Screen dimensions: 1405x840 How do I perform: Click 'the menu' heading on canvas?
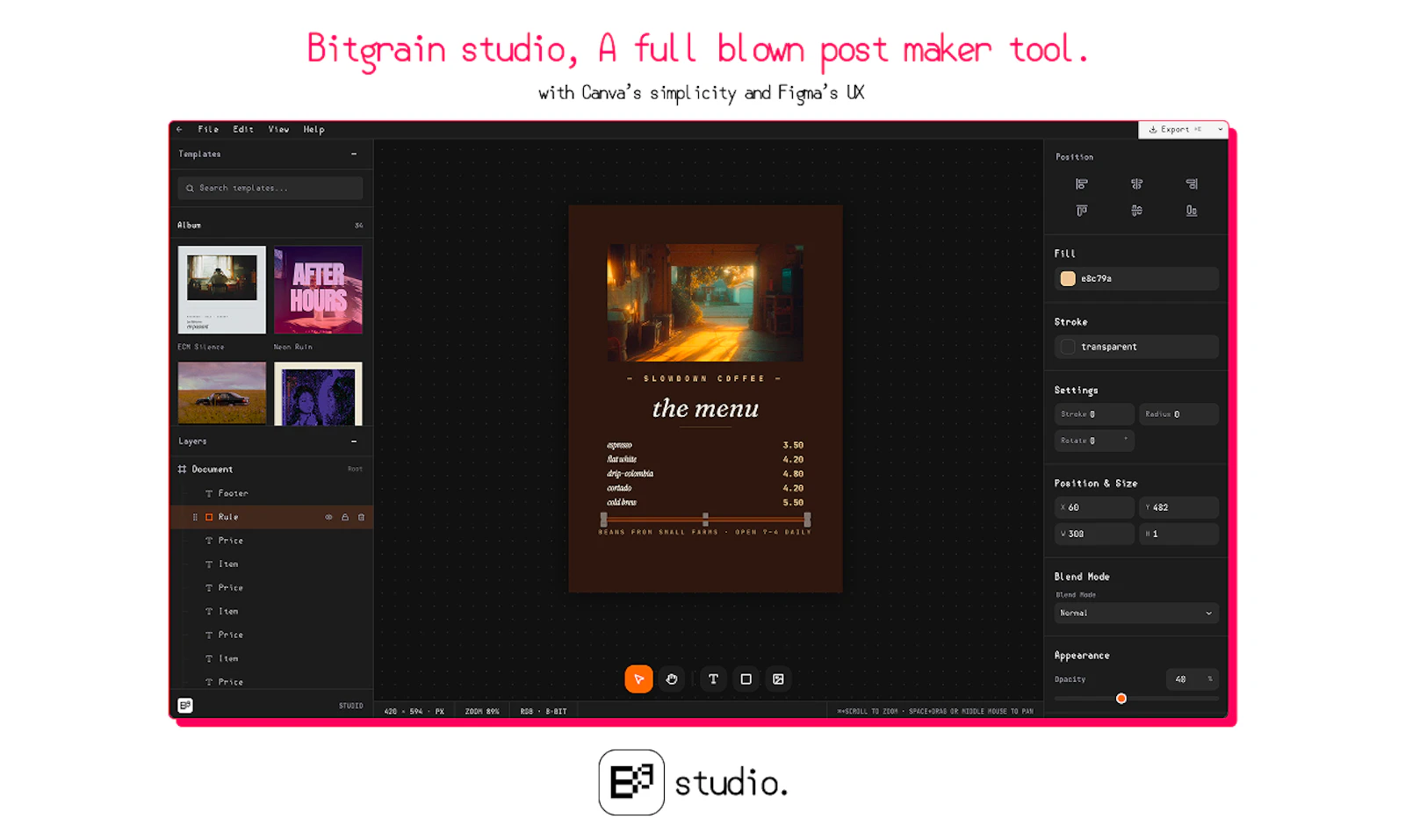pos(705,408)
